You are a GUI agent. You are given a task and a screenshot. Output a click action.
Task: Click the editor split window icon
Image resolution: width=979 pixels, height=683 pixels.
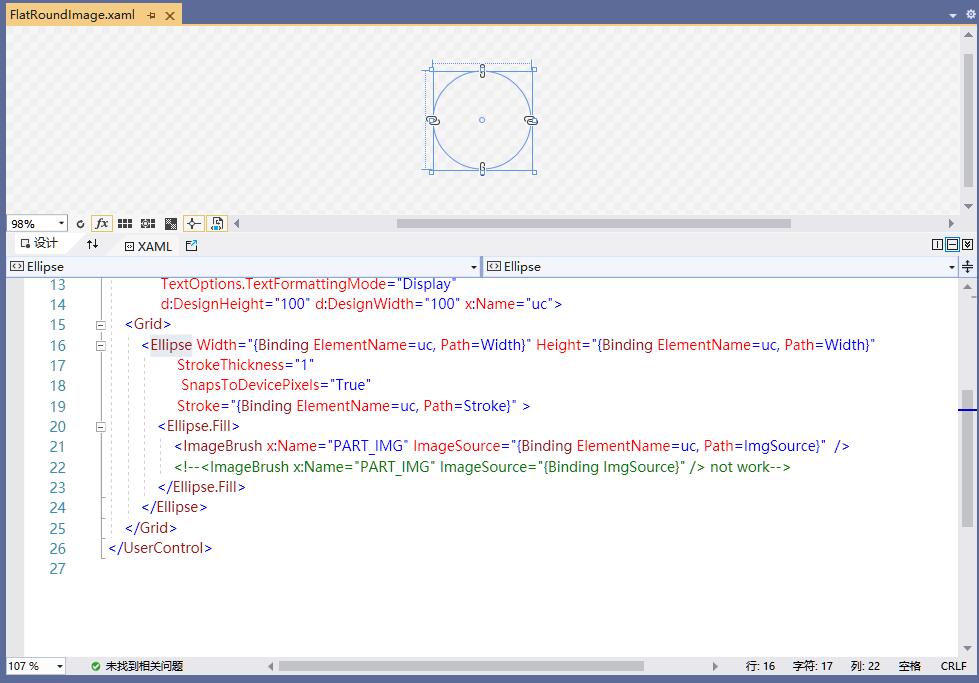click(967, 267)
